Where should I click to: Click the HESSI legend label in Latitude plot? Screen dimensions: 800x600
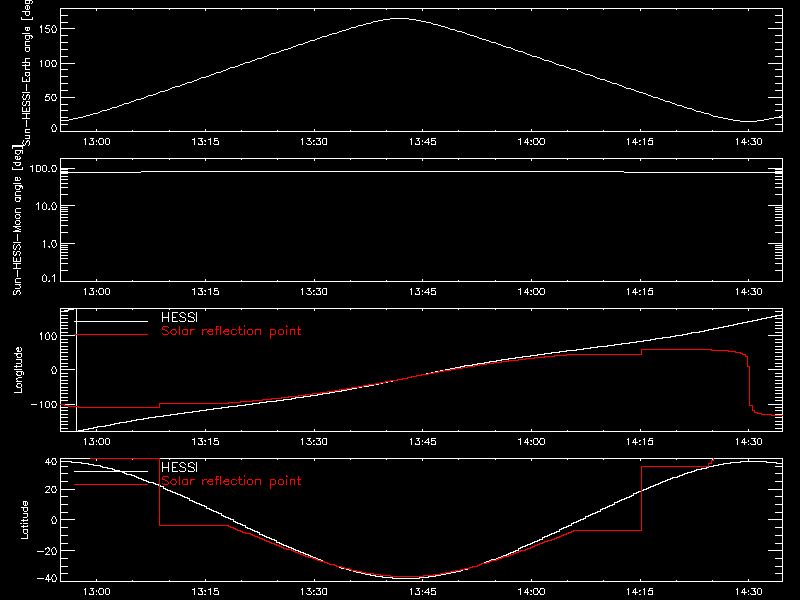coord(179,468)
